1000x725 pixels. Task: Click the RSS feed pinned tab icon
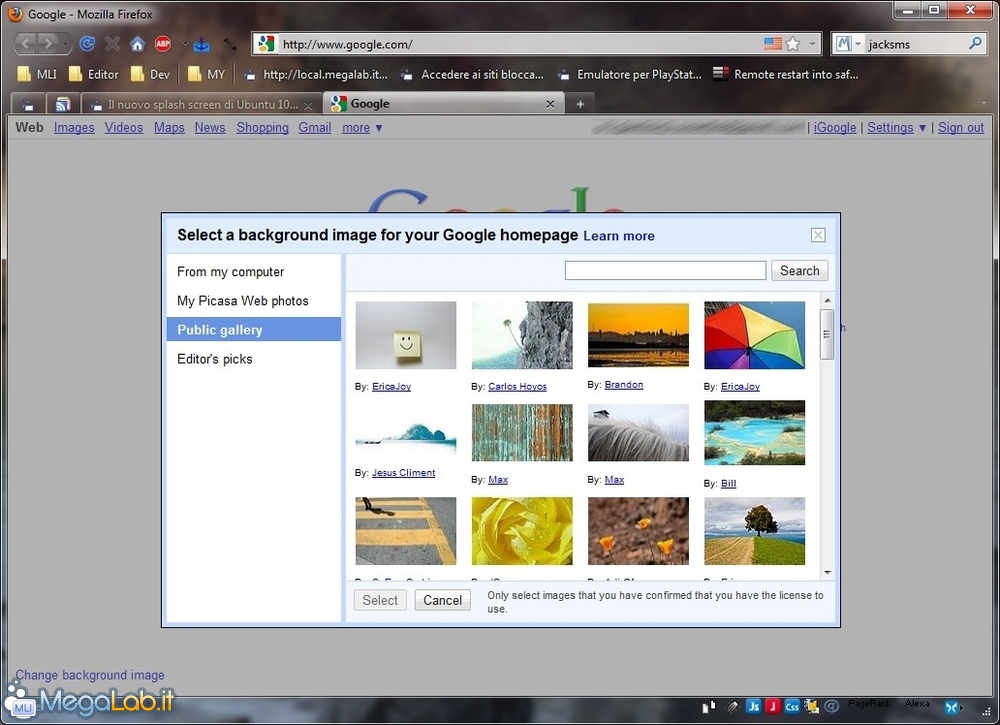62,104
